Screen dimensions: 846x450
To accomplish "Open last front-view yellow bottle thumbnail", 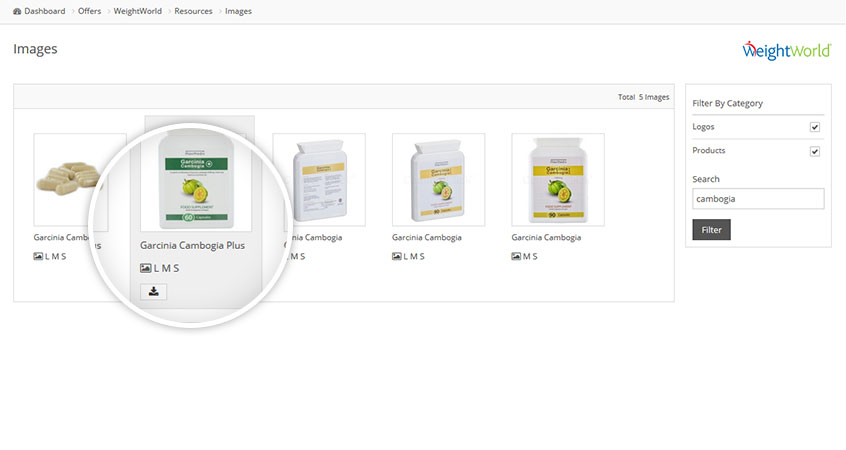I will click(x=558, y=180).
